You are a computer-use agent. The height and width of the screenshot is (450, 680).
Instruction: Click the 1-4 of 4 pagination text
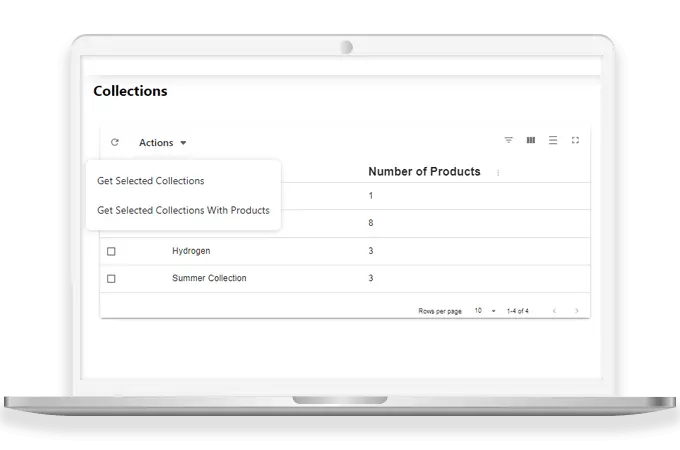(518, 311)
